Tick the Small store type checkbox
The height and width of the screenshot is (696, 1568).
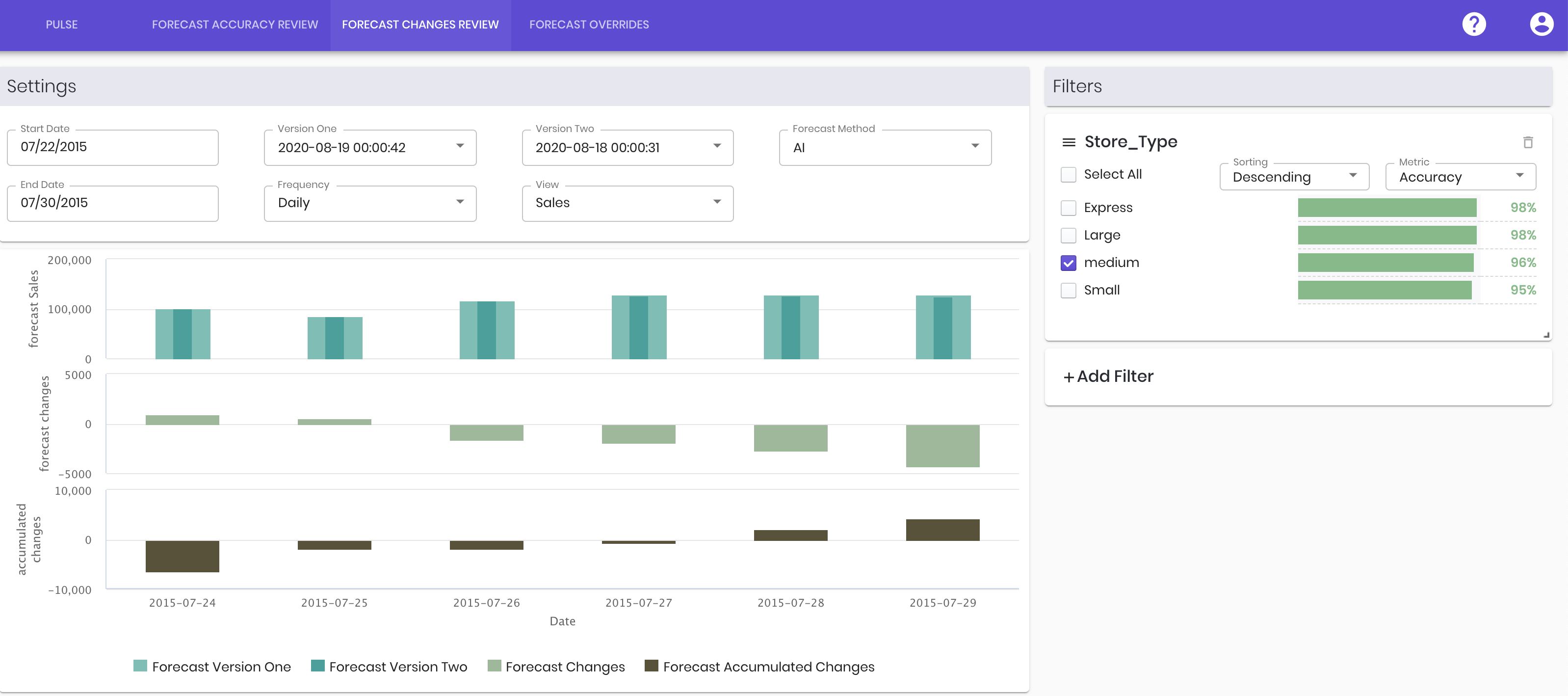click(x=1068, y=290)
